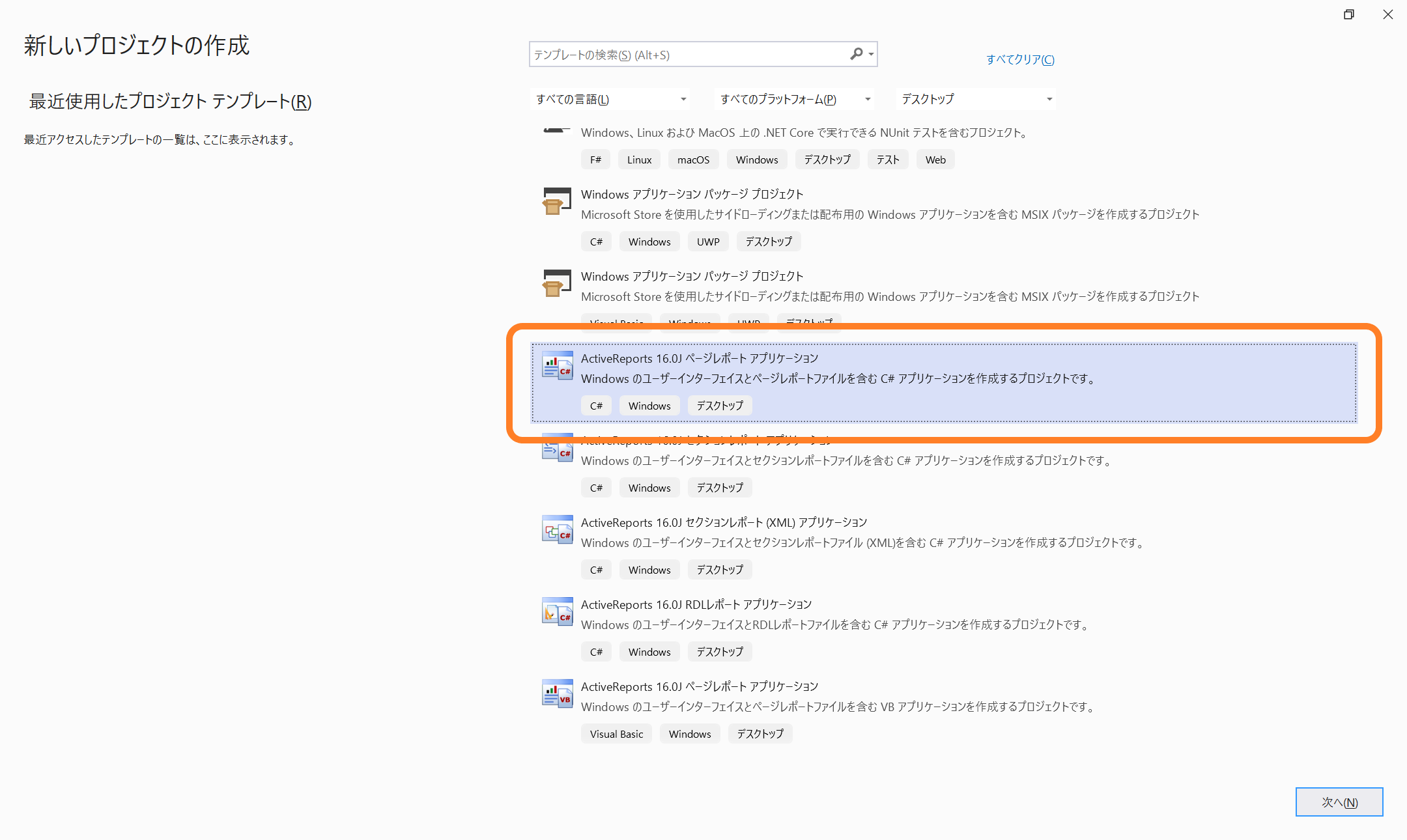Click the Web tag

935,160
